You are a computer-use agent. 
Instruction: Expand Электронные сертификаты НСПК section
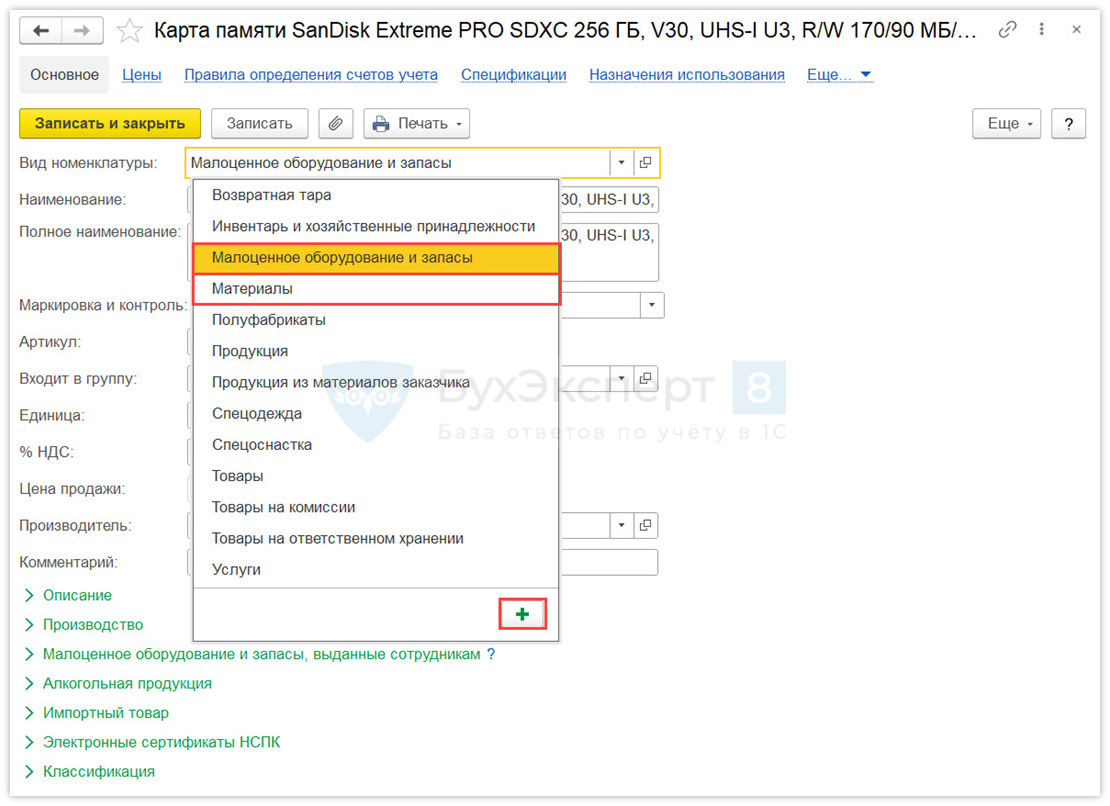pos(152,742)
